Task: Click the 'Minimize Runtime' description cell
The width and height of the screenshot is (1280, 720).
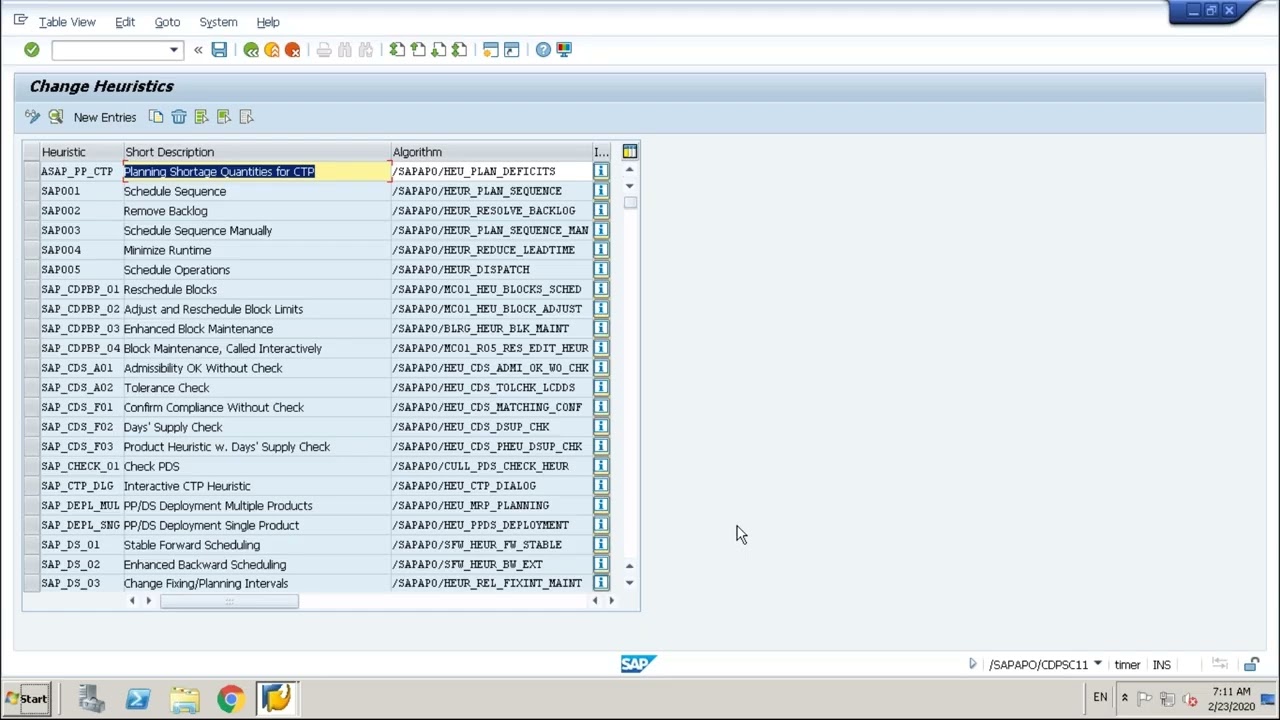Action: (256, 250)
